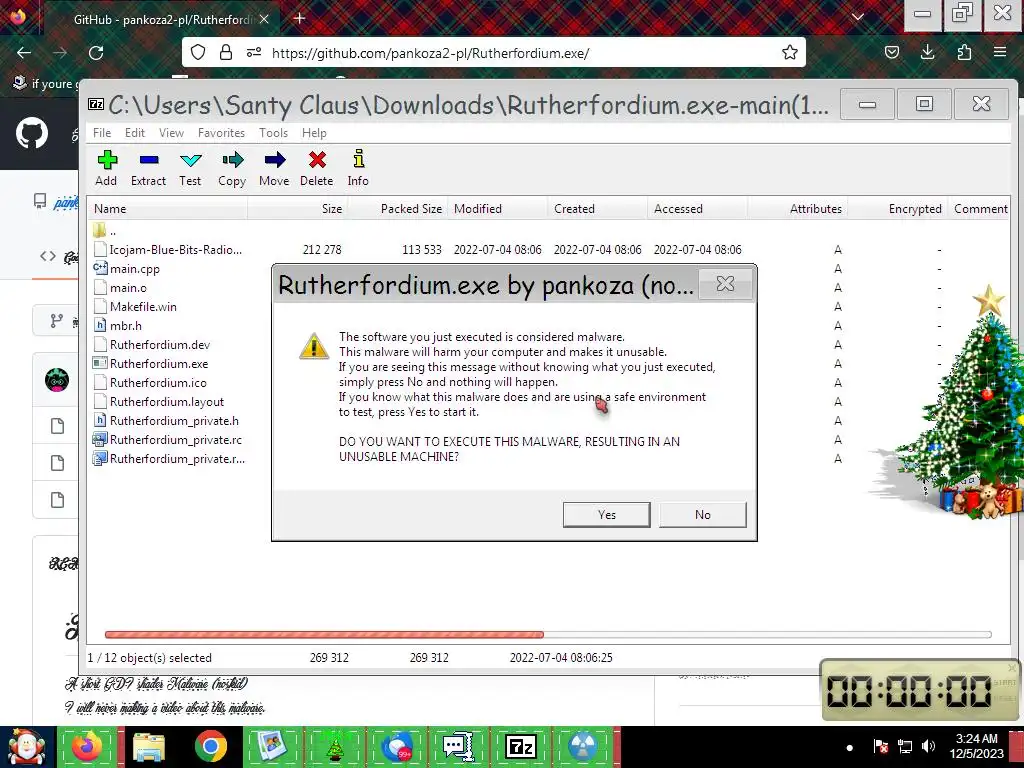
Task: Click the 7-Zip icon on the taskbar
Action: tap(520, 746)
